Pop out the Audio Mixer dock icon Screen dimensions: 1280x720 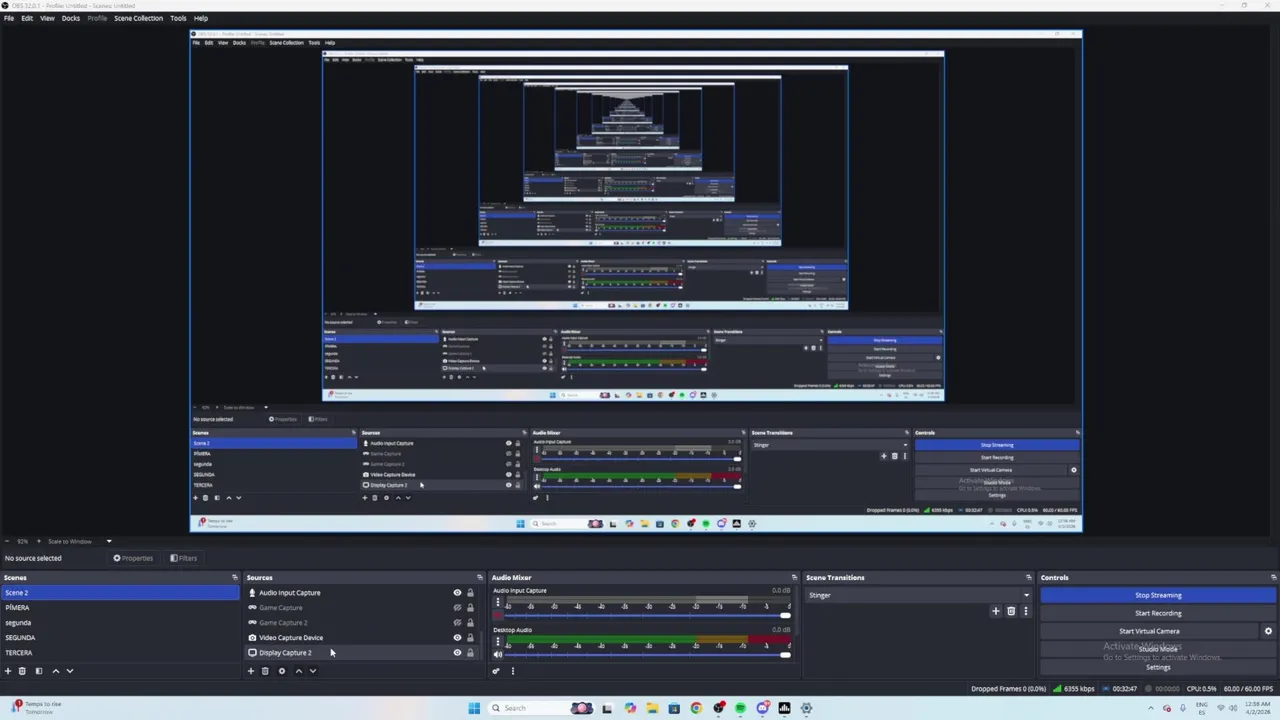tap(795, 578)
